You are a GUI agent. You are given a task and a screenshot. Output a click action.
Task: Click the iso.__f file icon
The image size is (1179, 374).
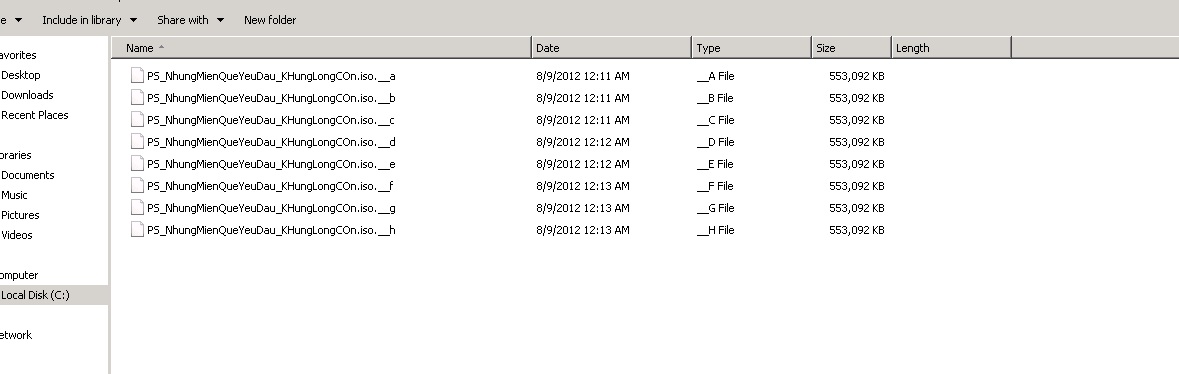click(x=137, y=185)
